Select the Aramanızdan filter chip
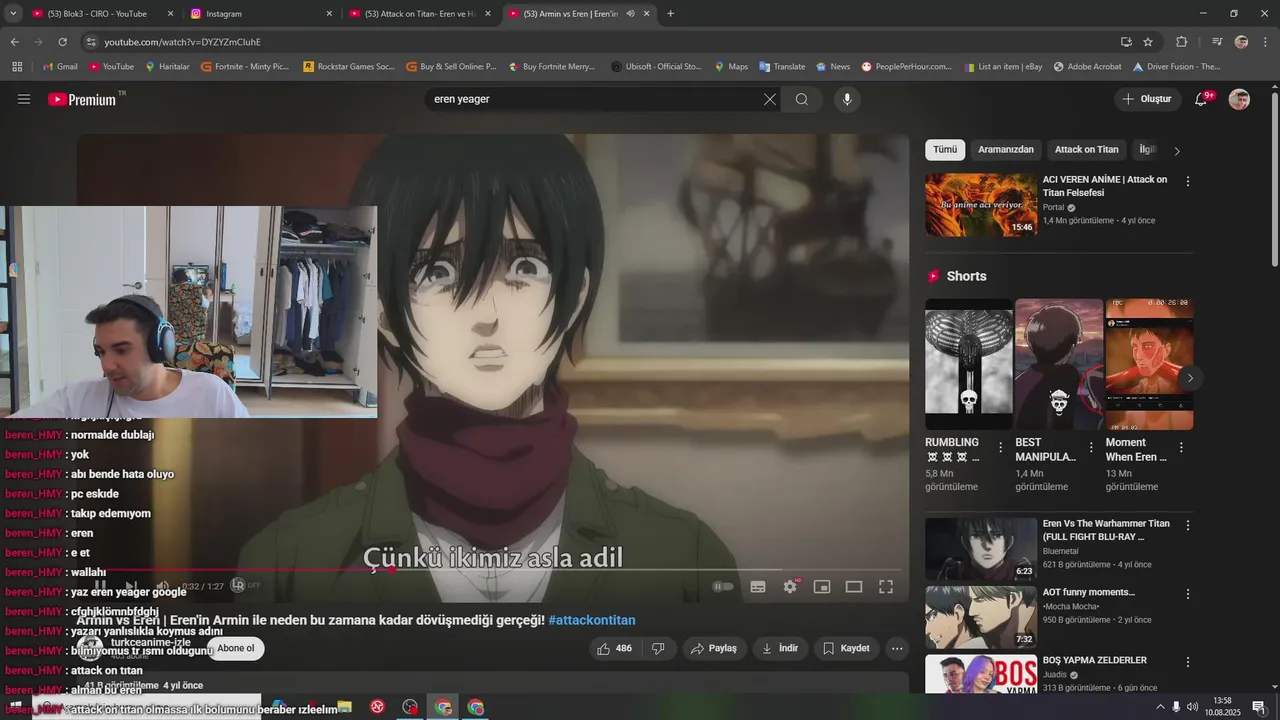Screen dimensions: 1280x720 point(1006,150)
